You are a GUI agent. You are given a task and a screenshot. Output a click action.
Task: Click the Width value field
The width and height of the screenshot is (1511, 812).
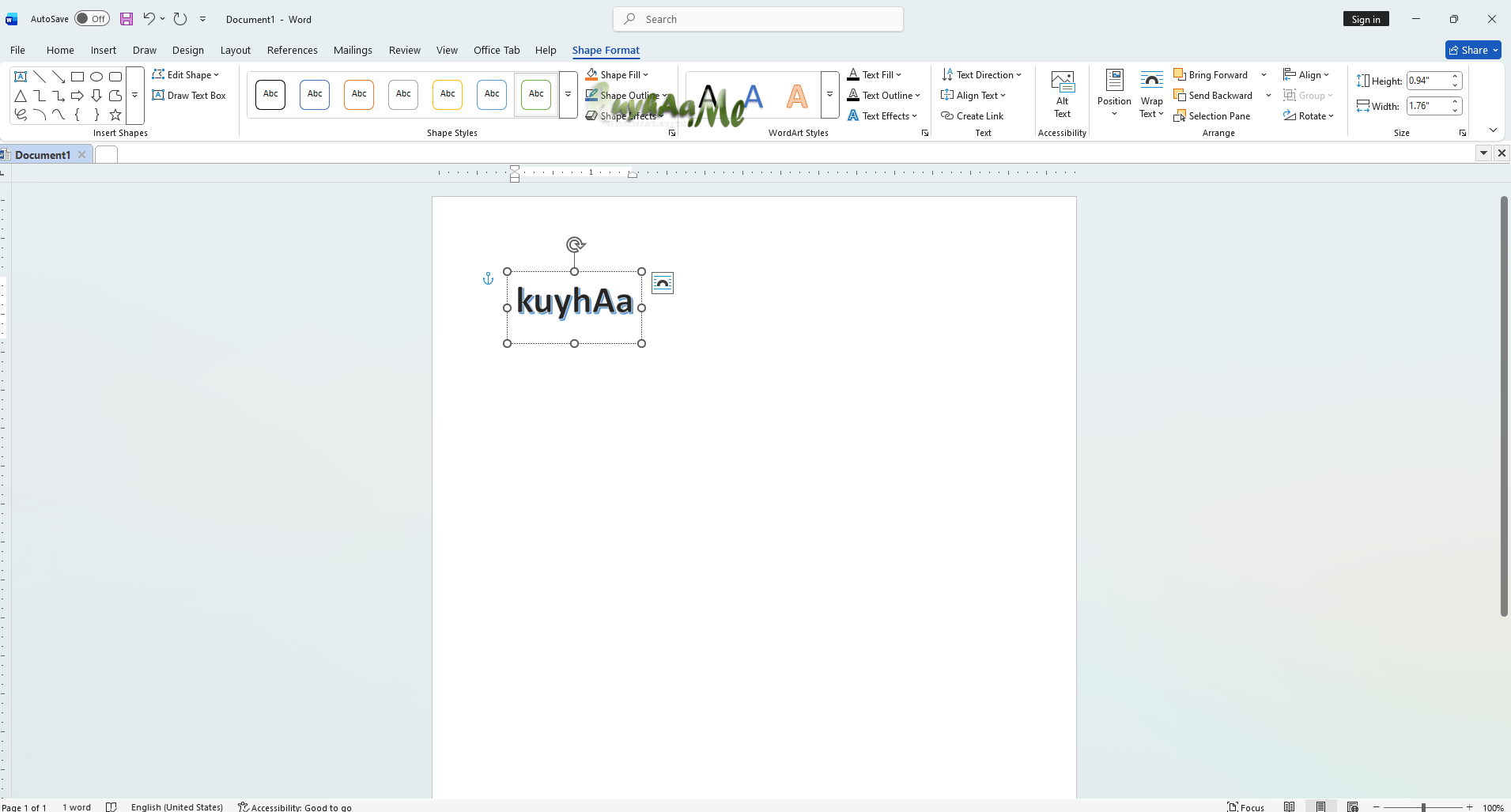click(x=1428, y=105)
